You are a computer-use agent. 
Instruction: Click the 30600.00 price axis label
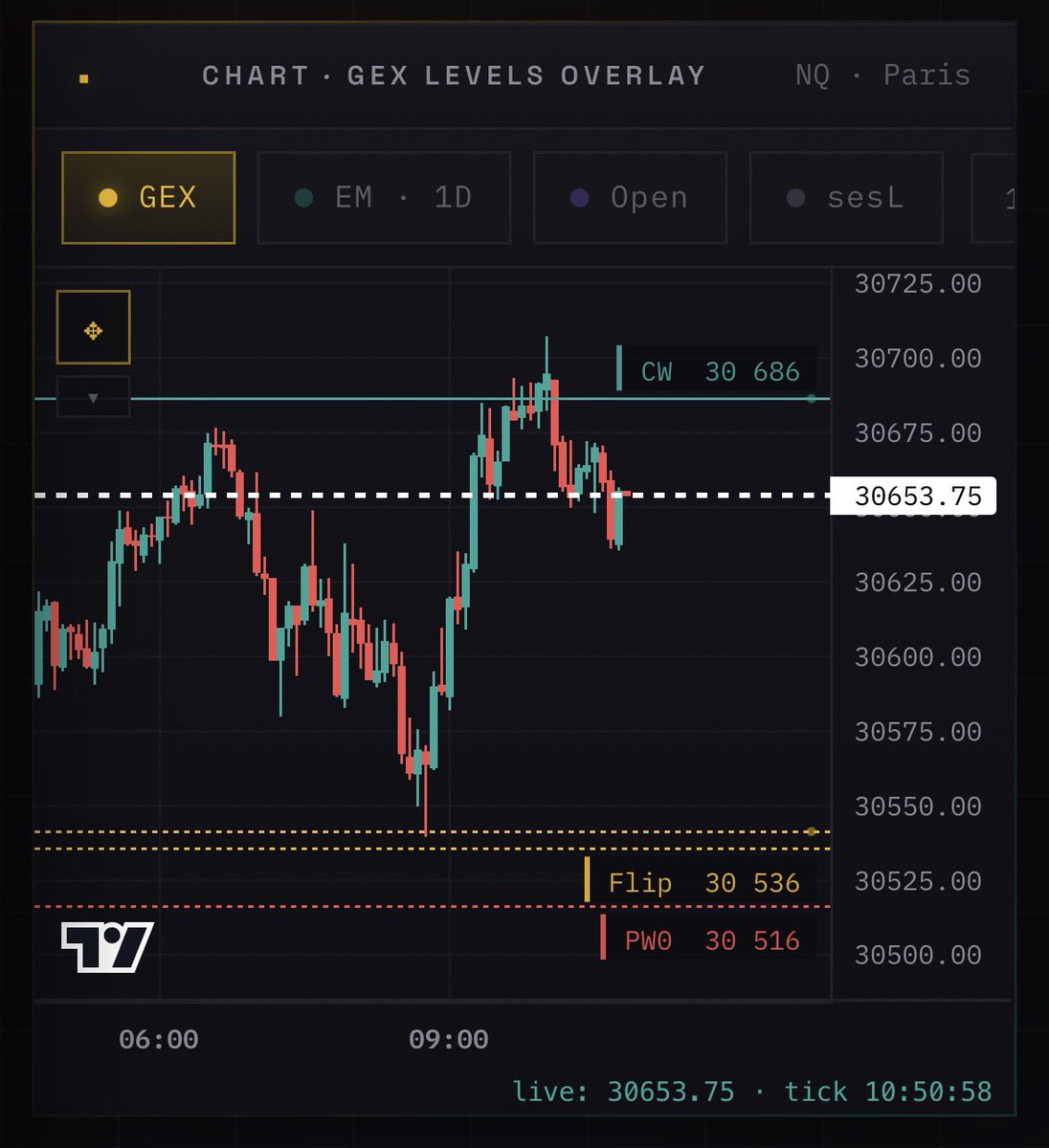click(918, 656)
